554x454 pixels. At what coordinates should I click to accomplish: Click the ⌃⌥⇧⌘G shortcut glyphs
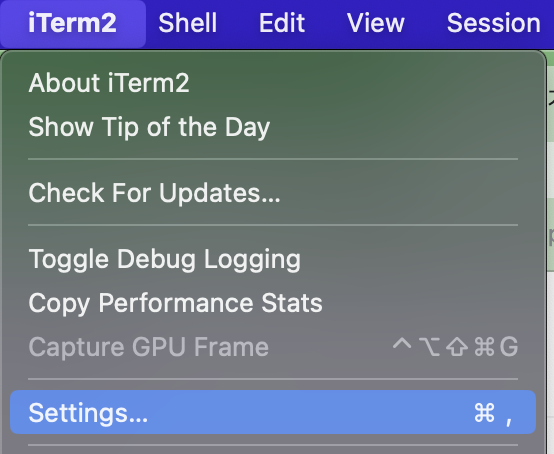455,347
